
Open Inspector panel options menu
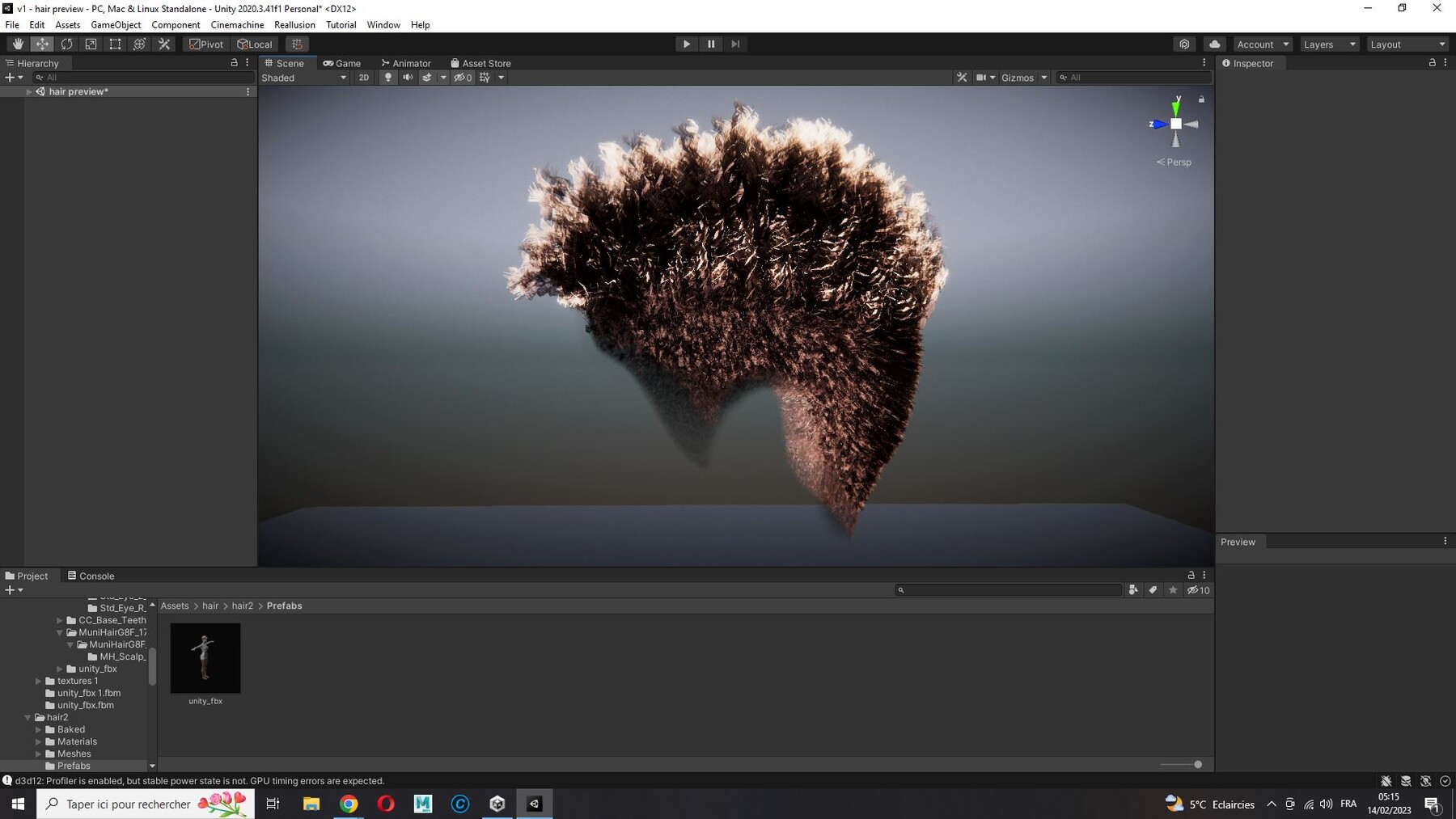pyautogui.click(x=1445, y=62)
